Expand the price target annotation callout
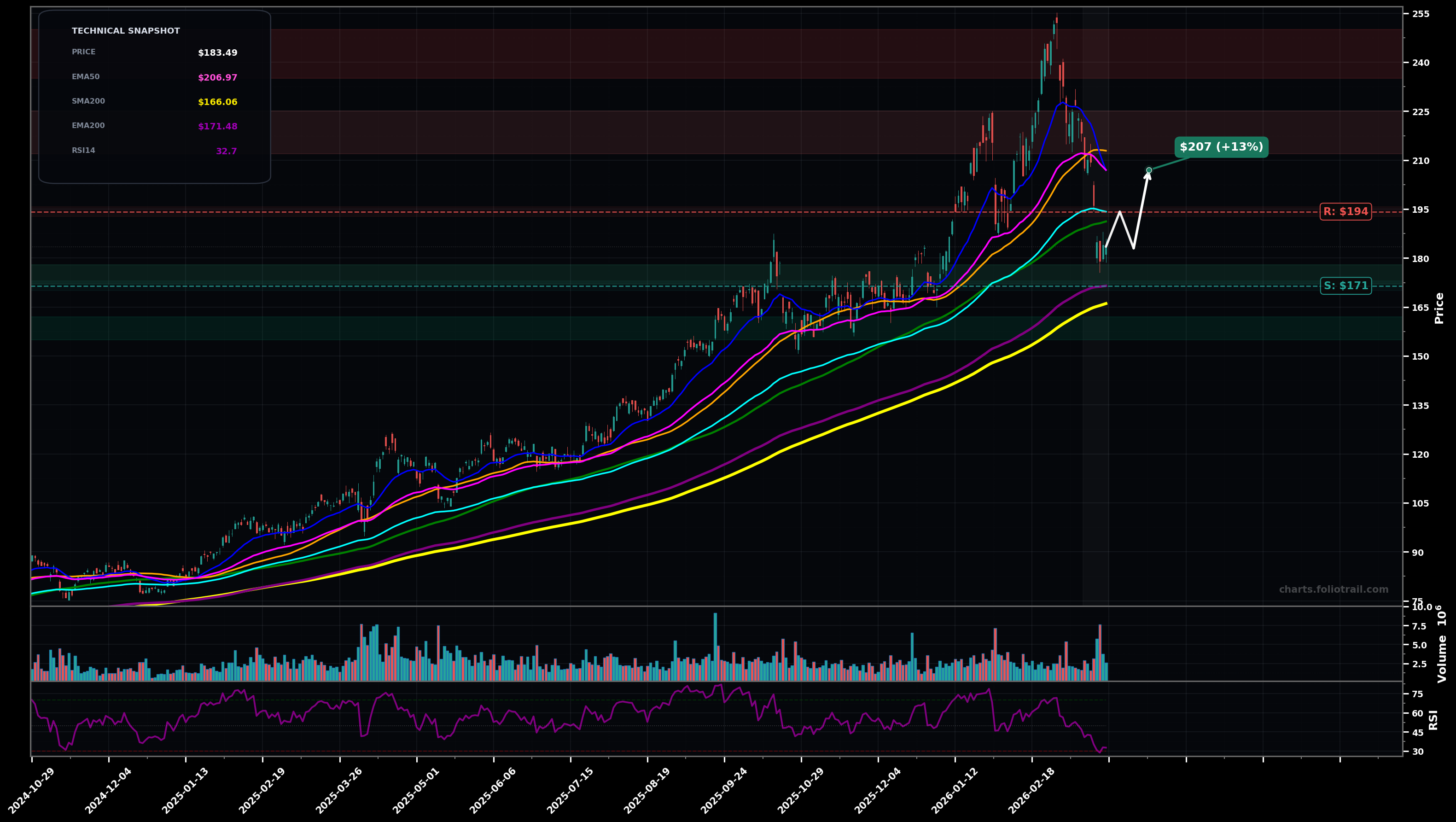 click(1221, 147)
